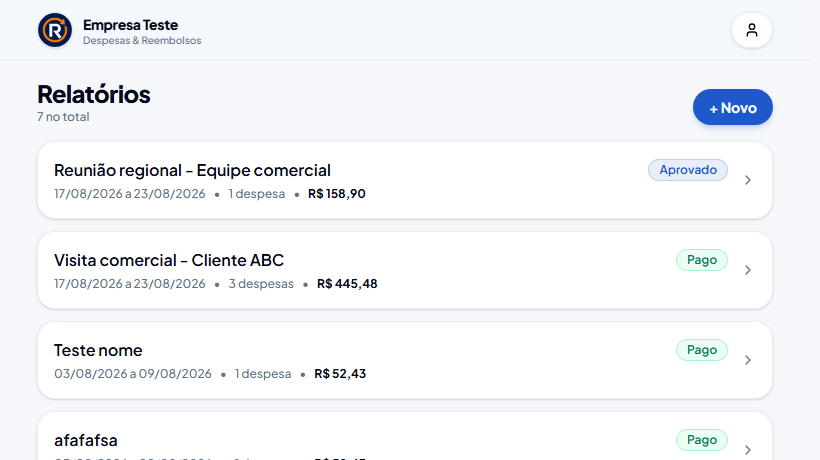Open chevron for Teste nome report

pos(748,360)
